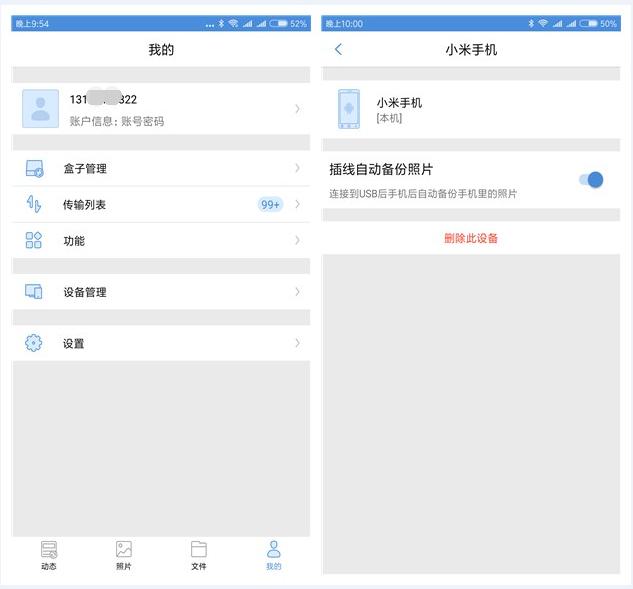Tap 52% battery percentage
The height and width of the screenshot is (589, 633).
(298, 24)
